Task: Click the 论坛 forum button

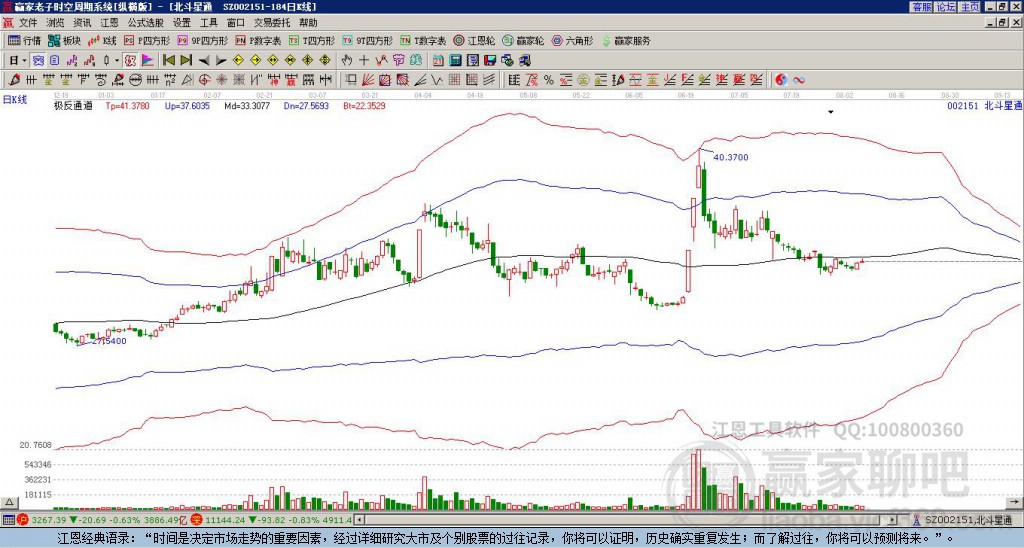Action: point(945,7)
